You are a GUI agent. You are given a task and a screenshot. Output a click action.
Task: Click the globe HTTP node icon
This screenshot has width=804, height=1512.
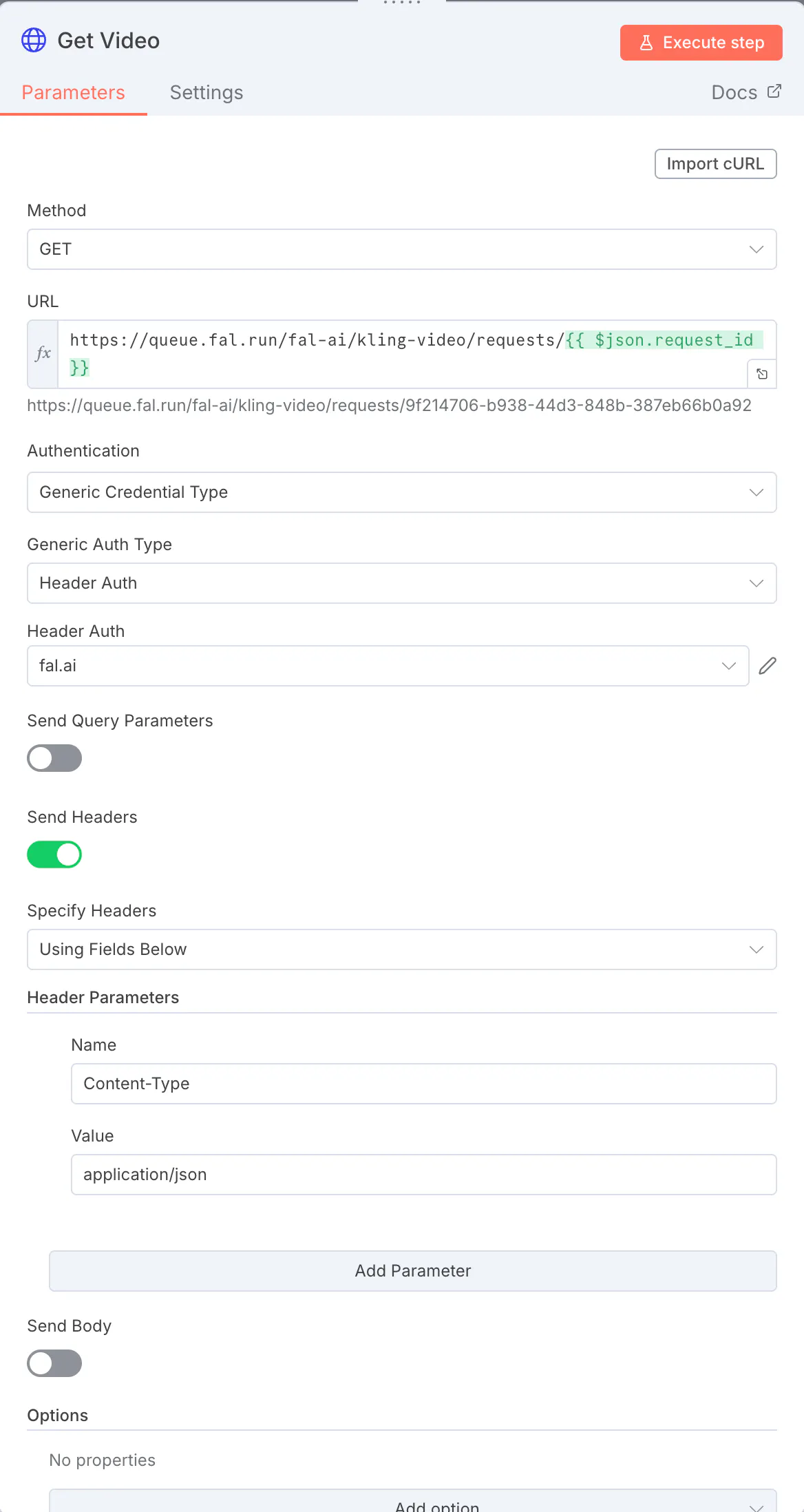pyautogui.click(x=34, y=41)
